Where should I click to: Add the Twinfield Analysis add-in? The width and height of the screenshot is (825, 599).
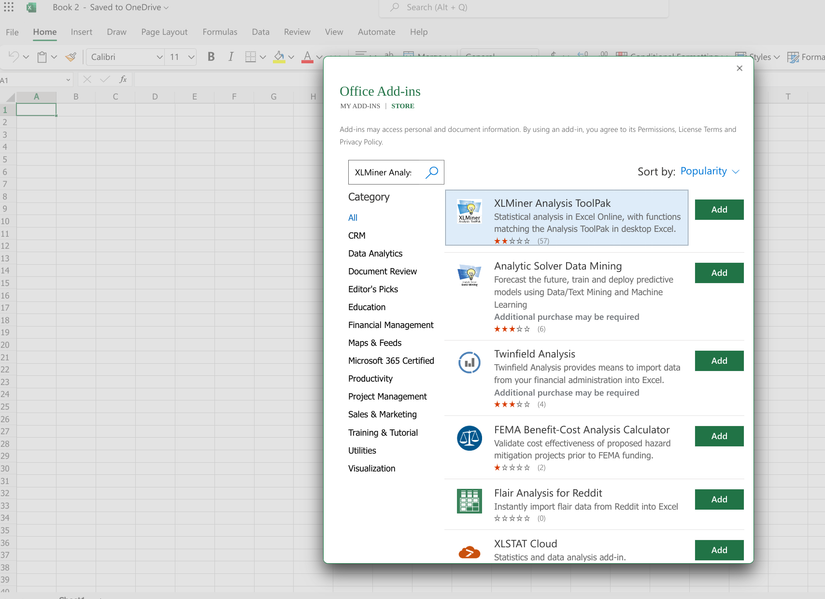(719, 361)
